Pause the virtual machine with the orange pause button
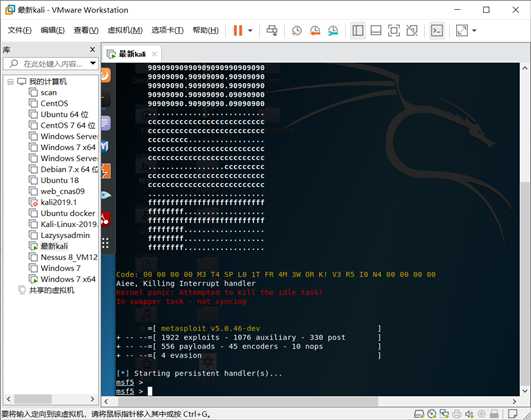531x420 pixels. coord(238,30)
